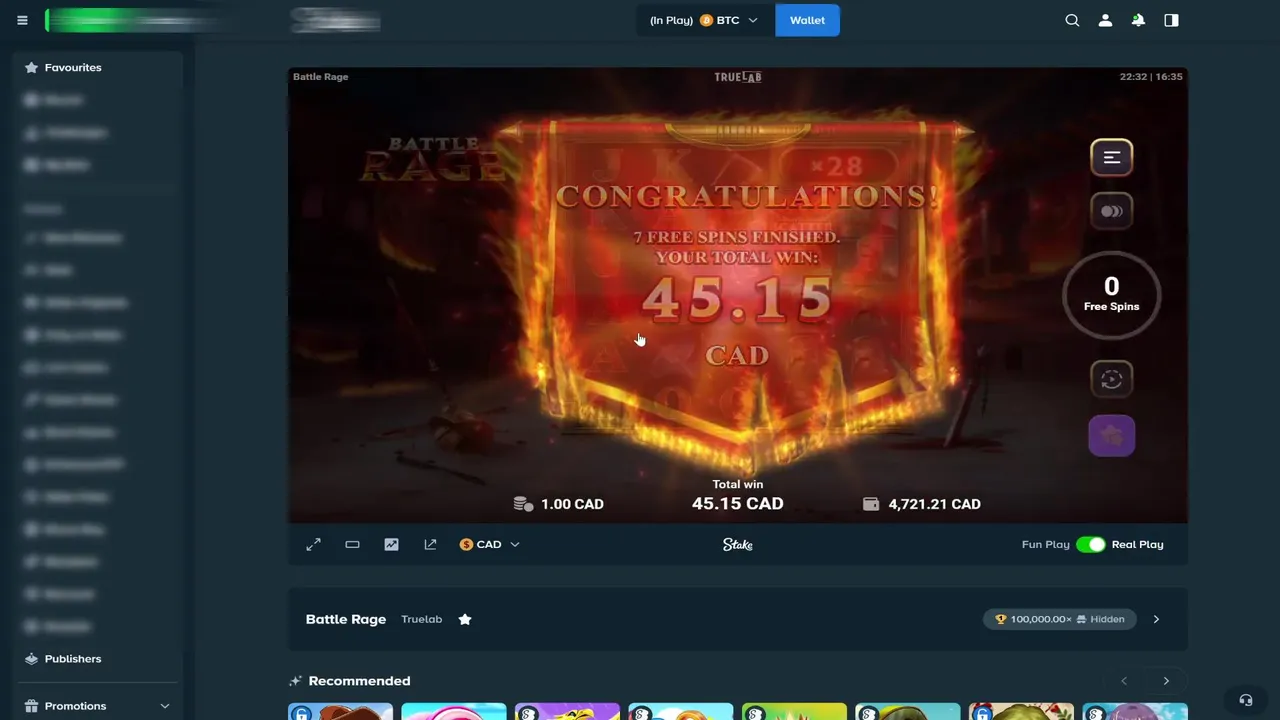Viewport: 1280px width, 720px height.
Task: Click the Fun Play label
Action: coord(1045,544)
